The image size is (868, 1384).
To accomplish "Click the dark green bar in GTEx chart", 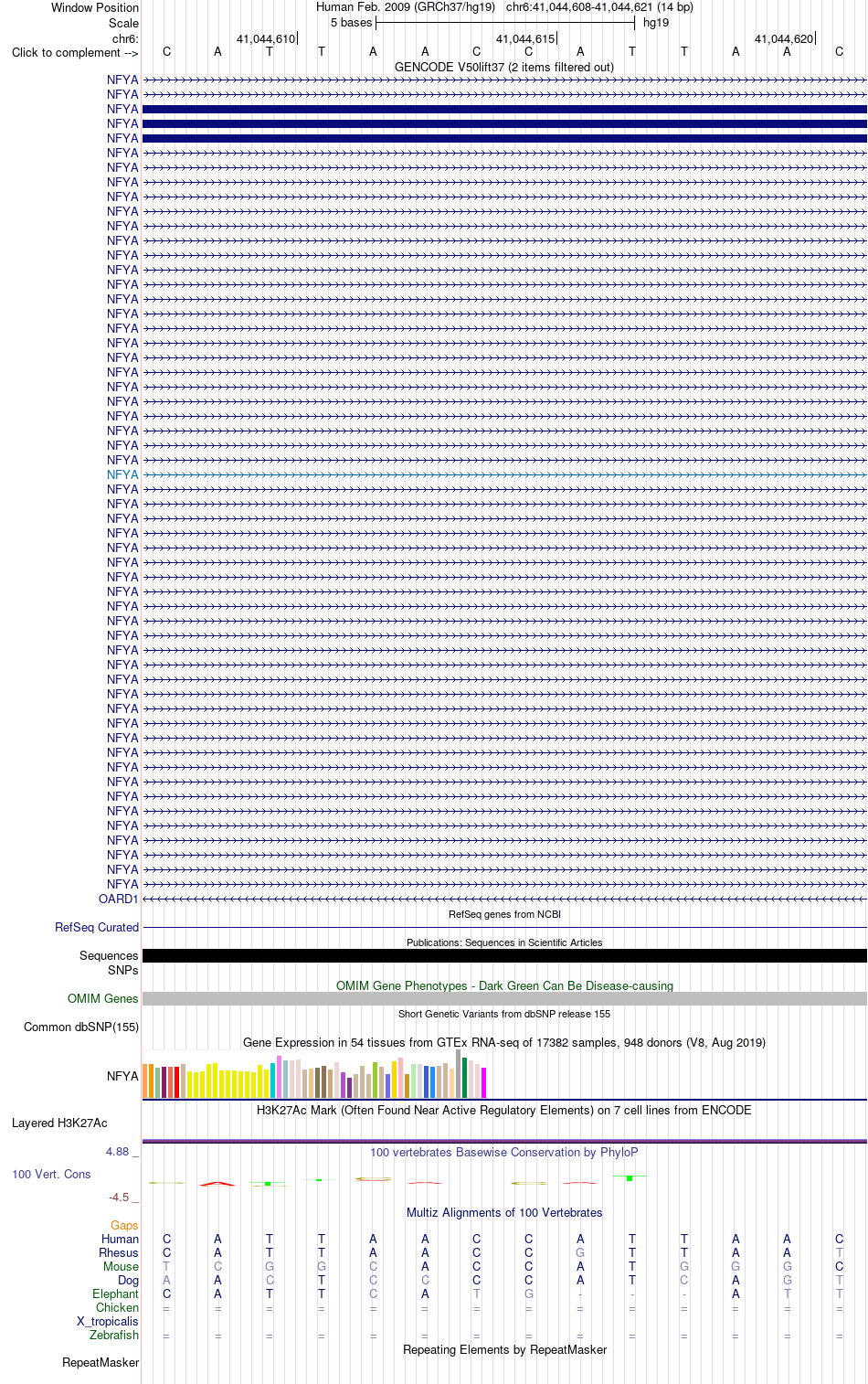I will 465,1078.
